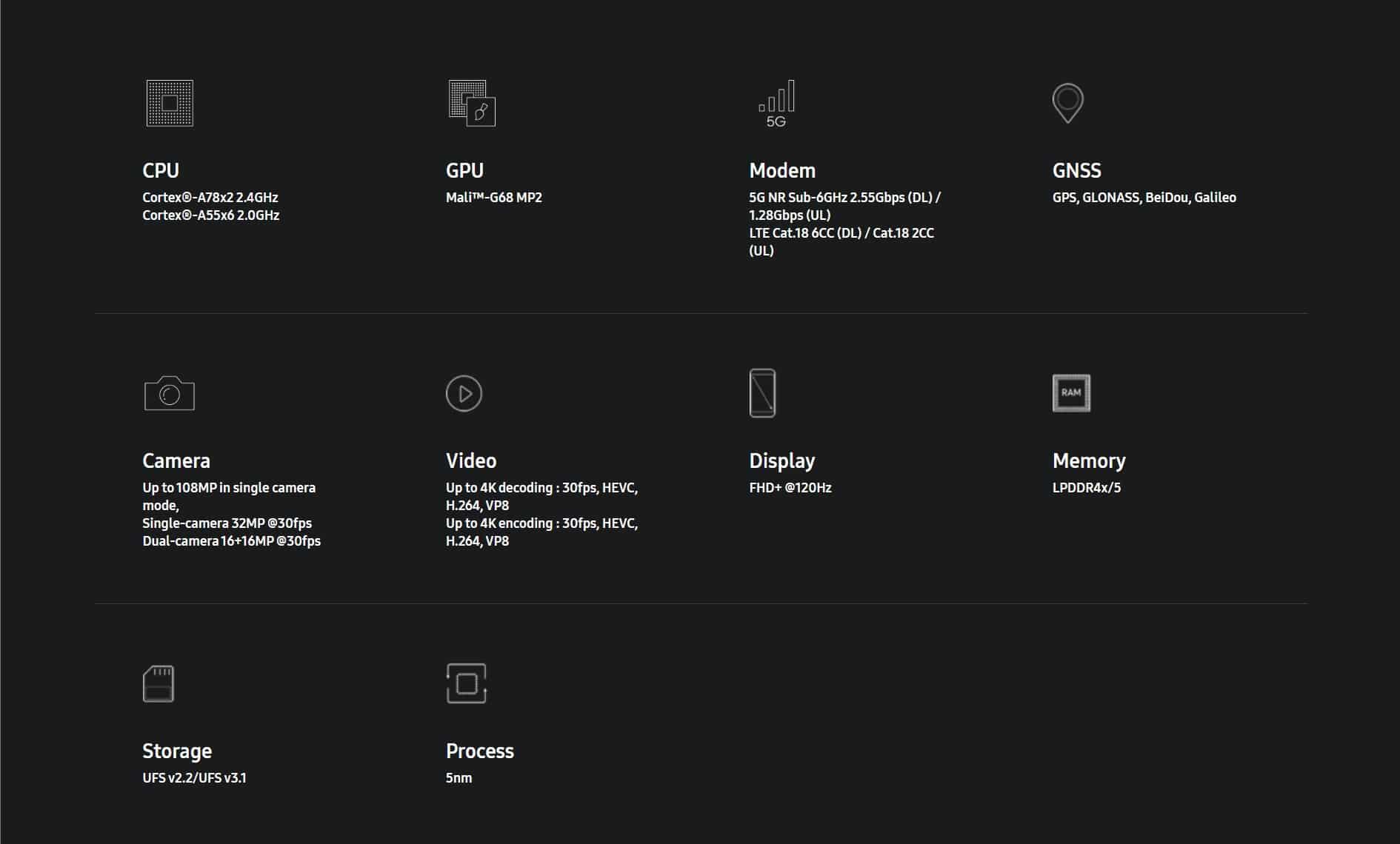Click the Mali-G68 MP2 text
Image resolution: width=1400 pixels, height=844 pixels.
pos(494,198)
